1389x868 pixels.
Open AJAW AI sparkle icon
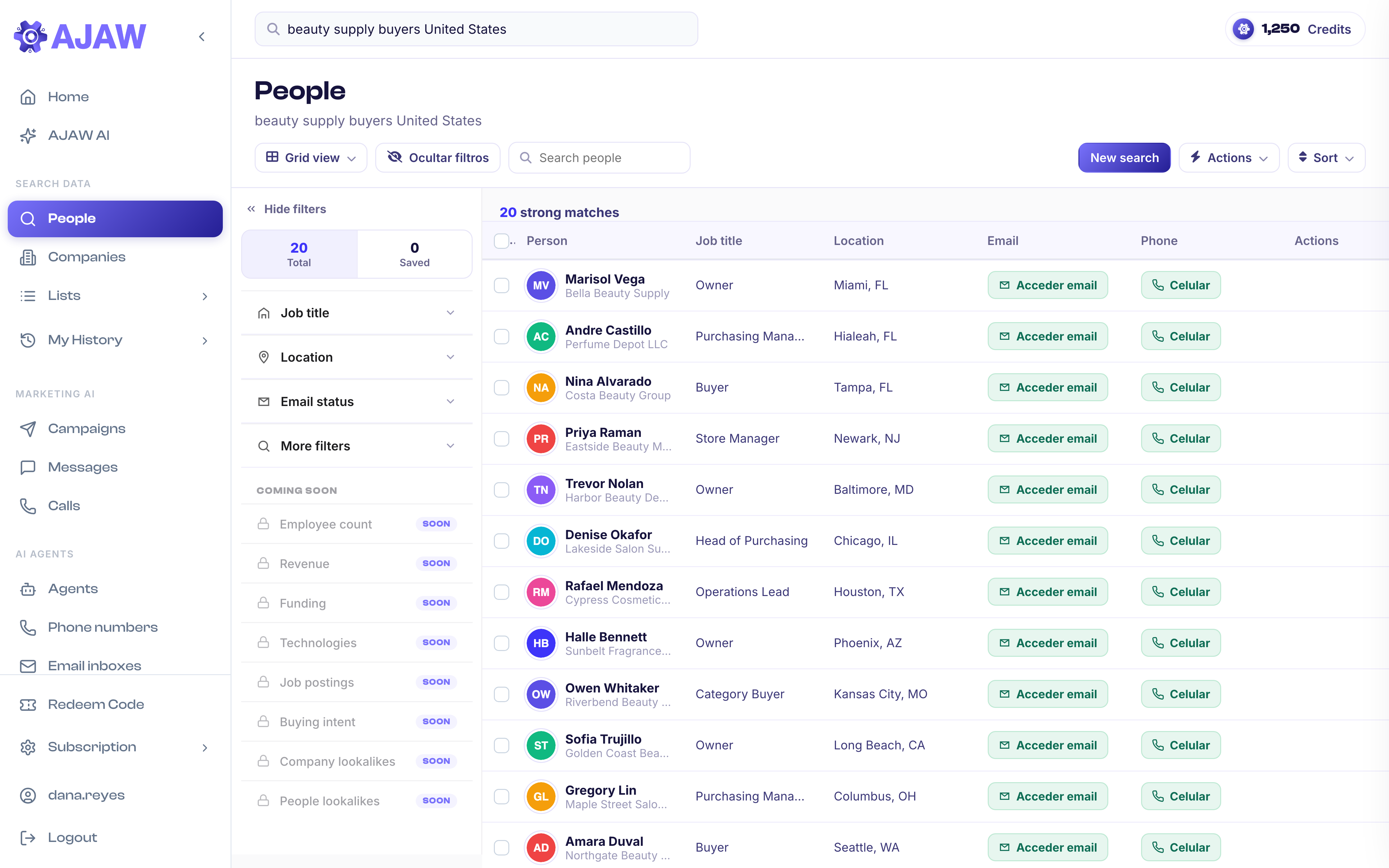click(x=28, y=135)
